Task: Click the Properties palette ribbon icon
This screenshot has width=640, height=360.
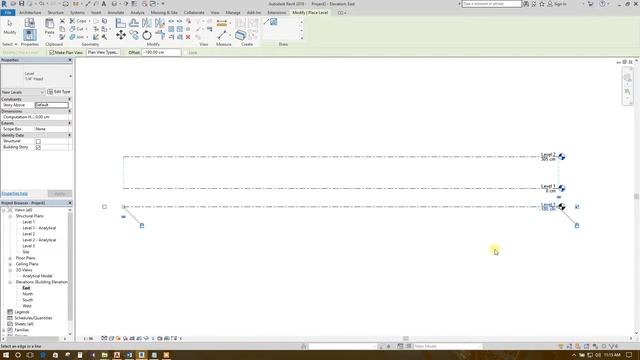Action: point(29,35)
